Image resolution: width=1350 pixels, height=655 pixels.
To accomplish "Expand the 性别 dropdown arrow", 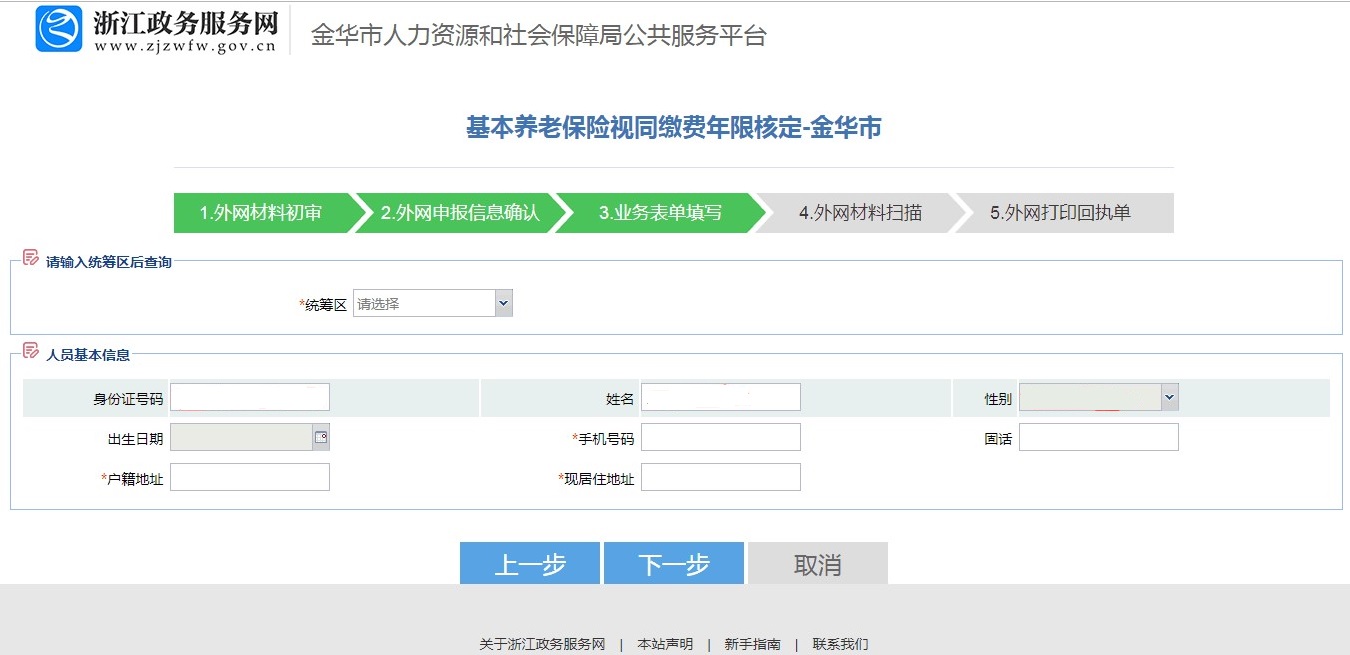I will (1170, 397).
